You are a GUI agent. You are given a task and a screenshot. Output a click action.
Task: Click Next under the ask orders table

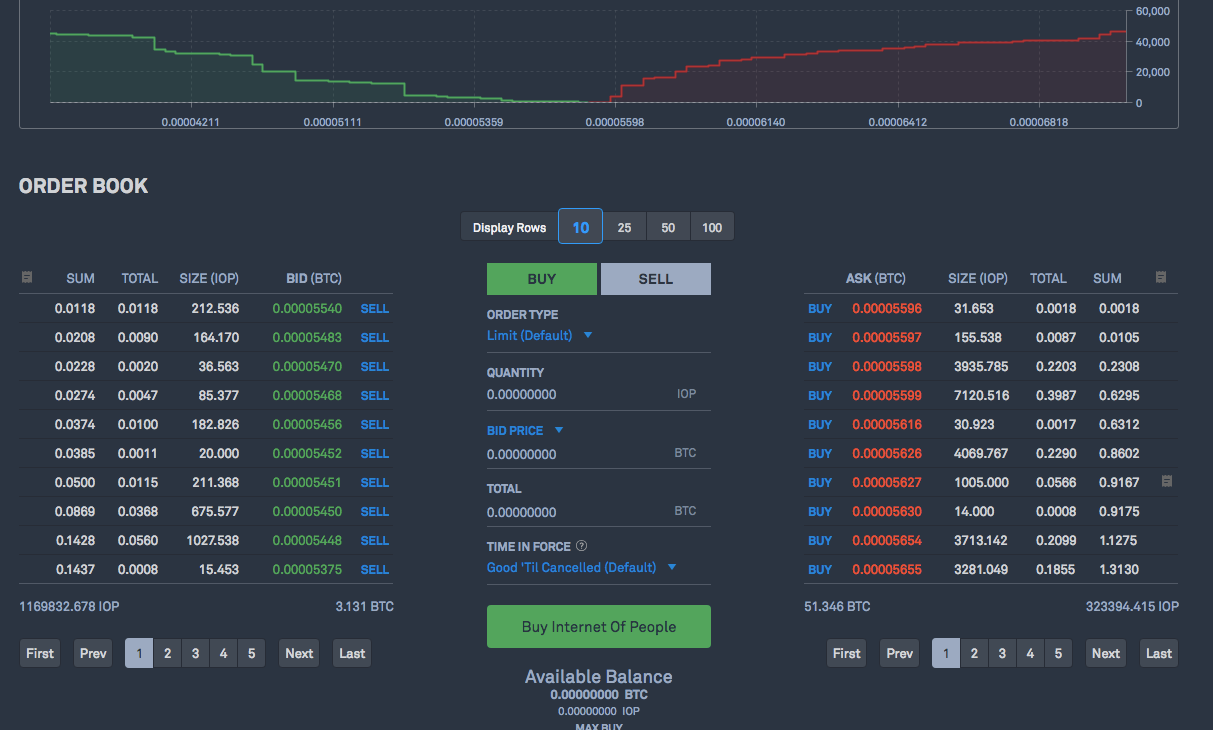point(1105,653)
